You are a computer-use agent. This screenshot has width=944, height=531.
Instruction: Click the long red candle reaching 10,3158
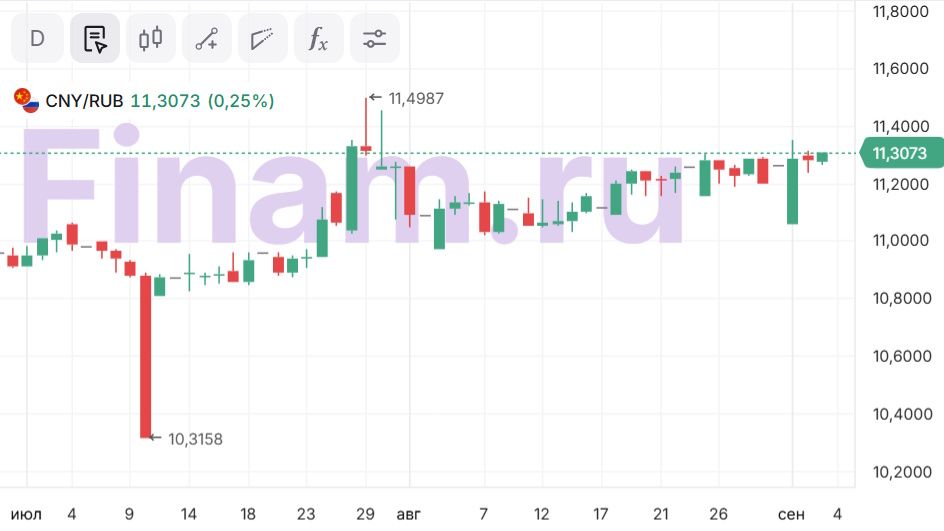(x=146, y=355)
